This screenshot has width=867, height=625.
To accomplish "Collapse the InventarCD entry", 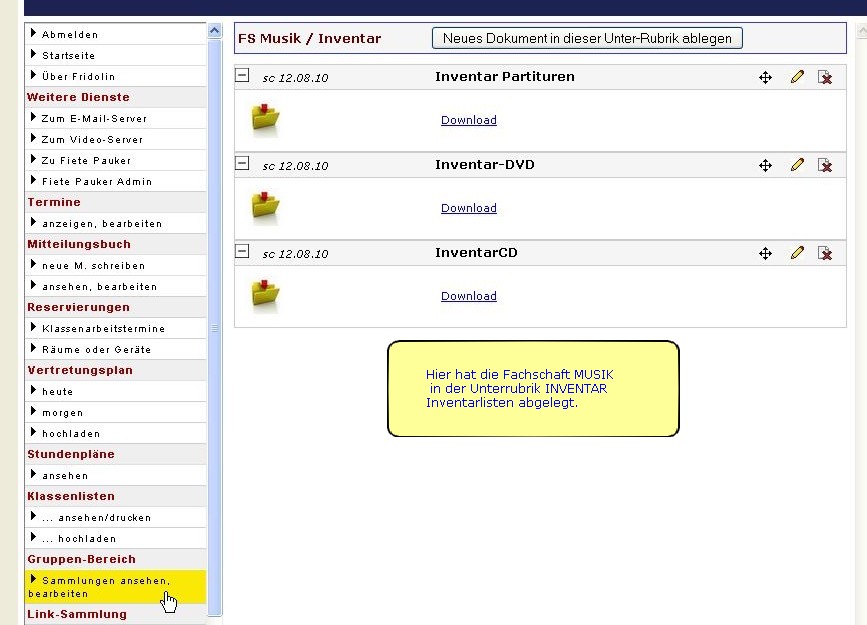I will tap(242, 251).
